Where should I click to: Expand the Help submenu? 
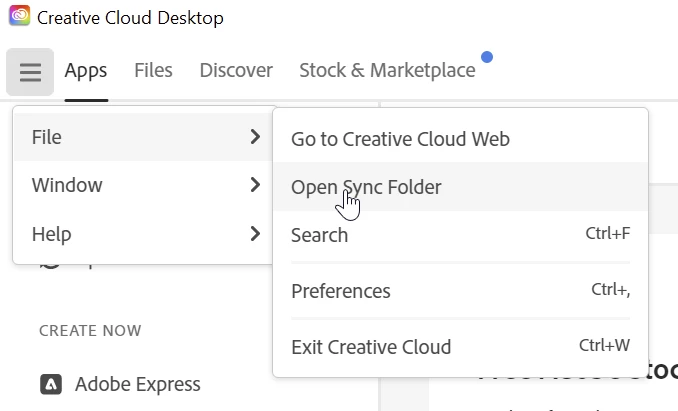tap(144, 234)
